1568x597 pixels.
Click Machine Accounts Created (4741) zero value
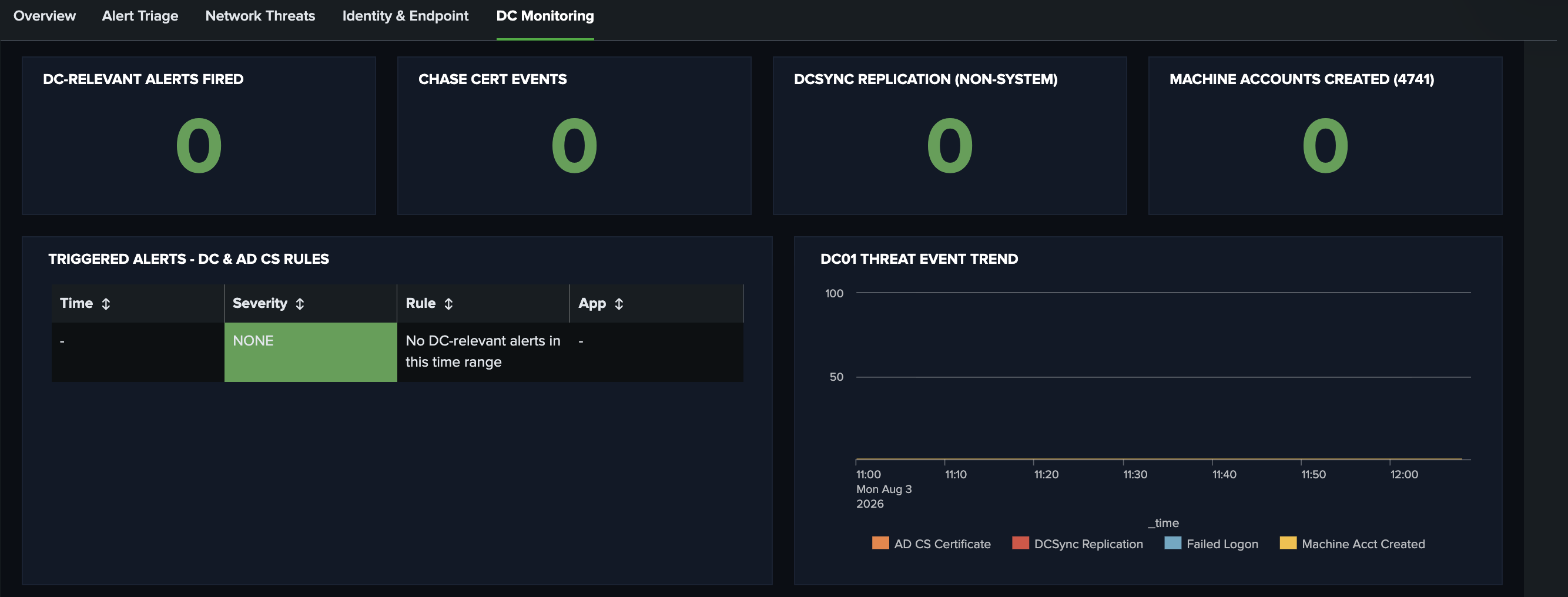[x=1325, y=146]
